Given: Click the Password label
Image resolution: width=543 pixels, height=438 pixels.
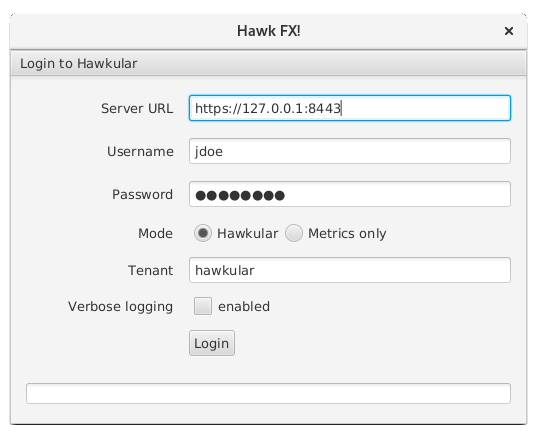Looking at the screenshot, I should pos(142,194).
